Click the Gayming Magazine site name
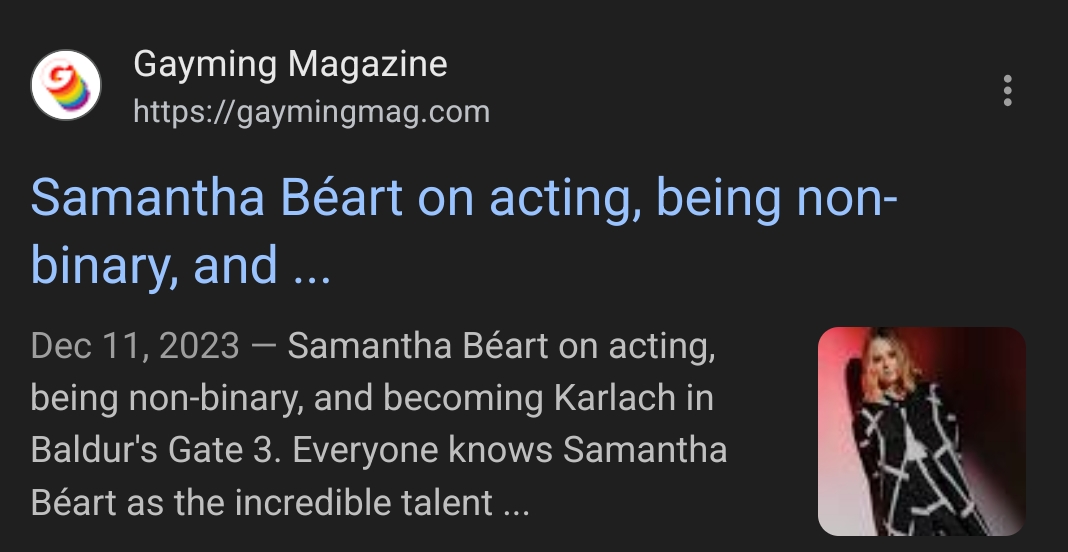The height and width of the screenshot is (552, 1068). click(x=290, y=65)
